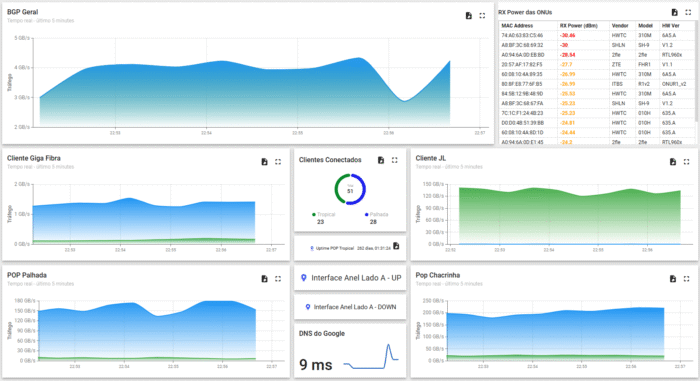Maximize the Pop Chacrinha panel

(x=686, y=279)
